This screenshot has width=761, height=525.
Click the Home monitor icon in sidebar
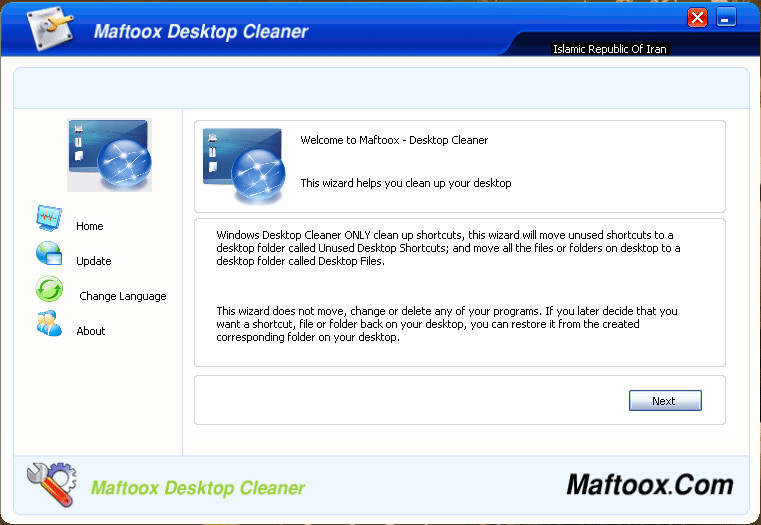point(49,218)
